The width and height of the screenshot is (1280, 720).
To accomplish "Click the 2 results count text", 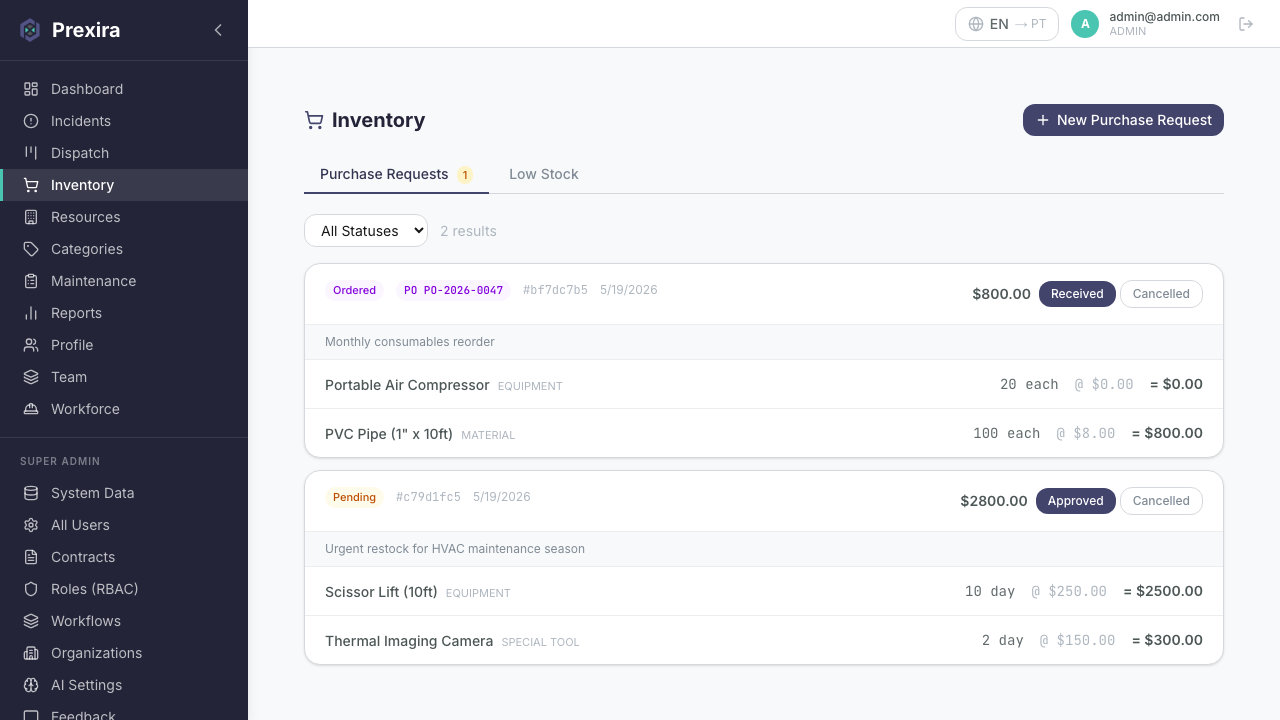I will 468,231.
